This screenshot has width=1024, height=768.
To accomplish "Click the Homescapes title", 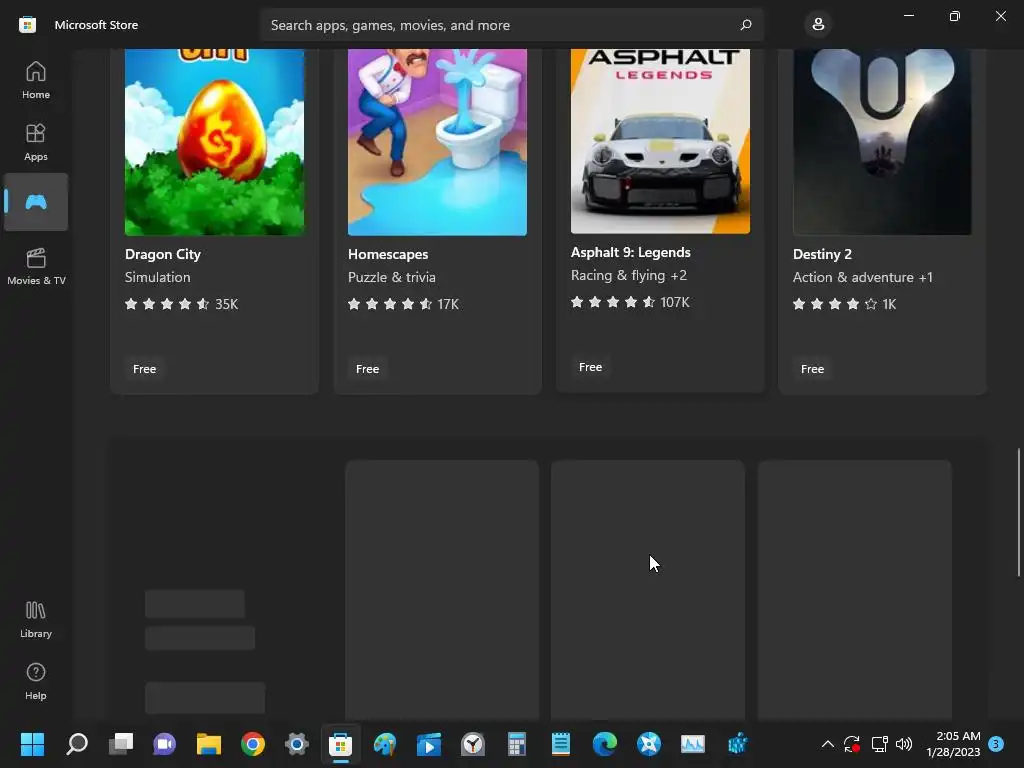I will tap(388, 254).
